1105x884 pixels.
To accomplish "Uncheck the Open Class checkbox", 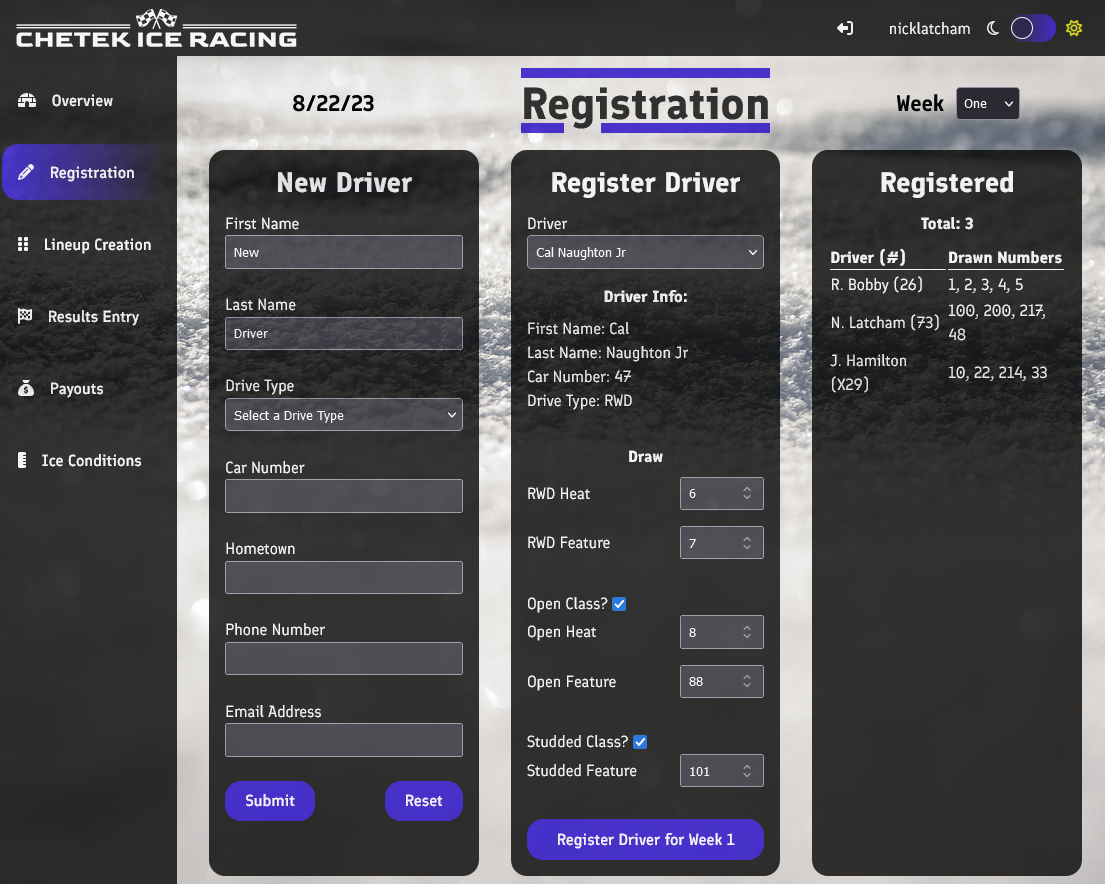I will pos(619,603).
